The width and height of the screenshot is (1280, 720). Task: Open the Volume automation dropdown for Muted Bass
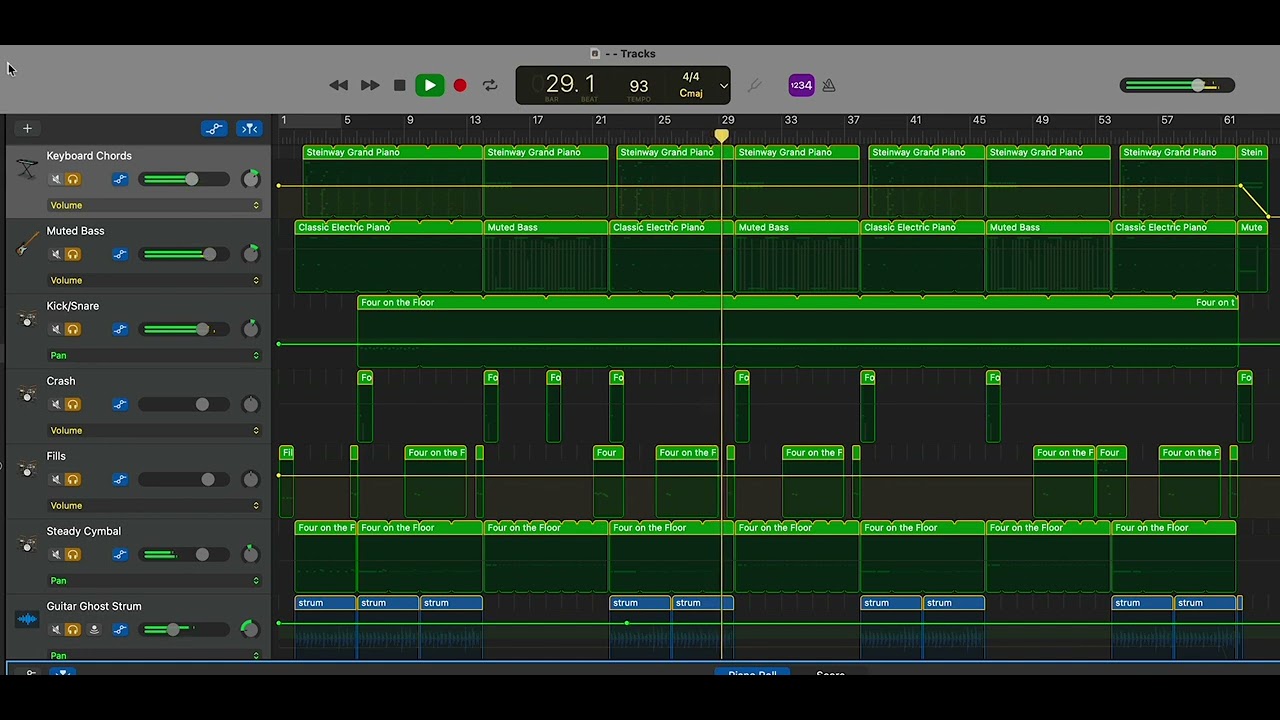[155, 280]
